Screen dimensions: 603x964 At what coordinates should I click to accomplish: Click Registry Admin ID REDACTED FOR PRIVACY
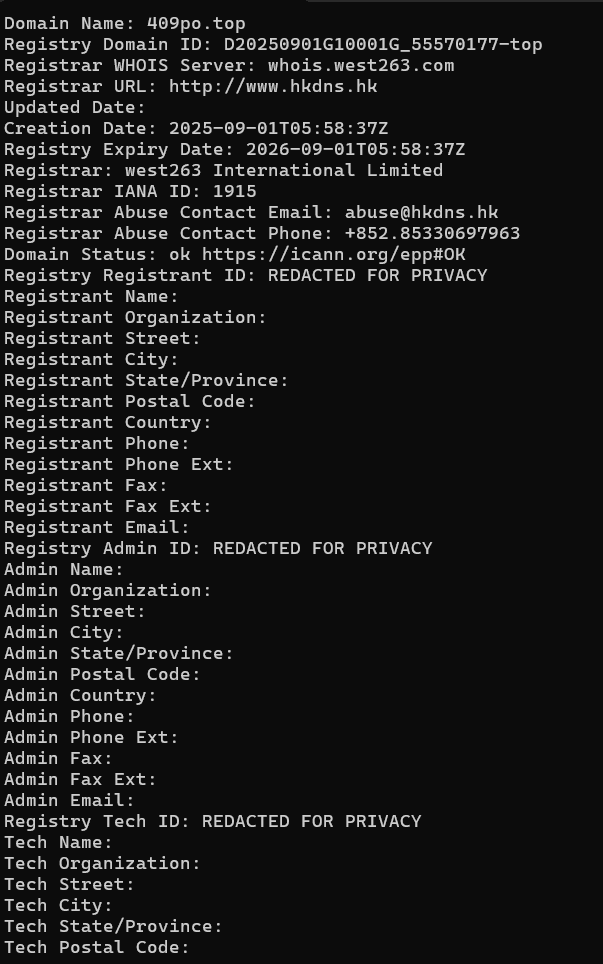click(322, 548)
